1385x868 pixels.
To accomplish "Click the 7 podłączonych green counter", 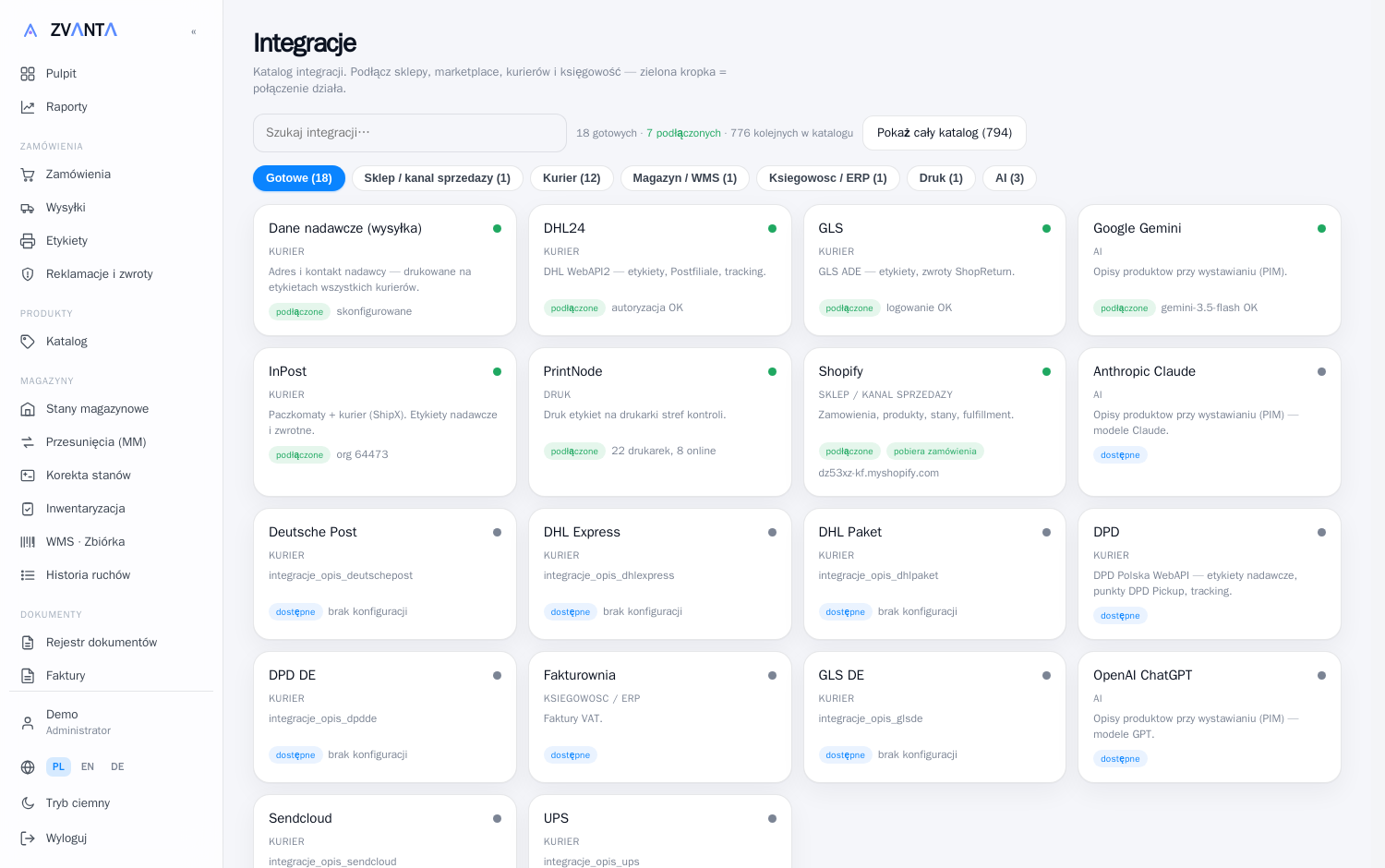I will 683,133.
